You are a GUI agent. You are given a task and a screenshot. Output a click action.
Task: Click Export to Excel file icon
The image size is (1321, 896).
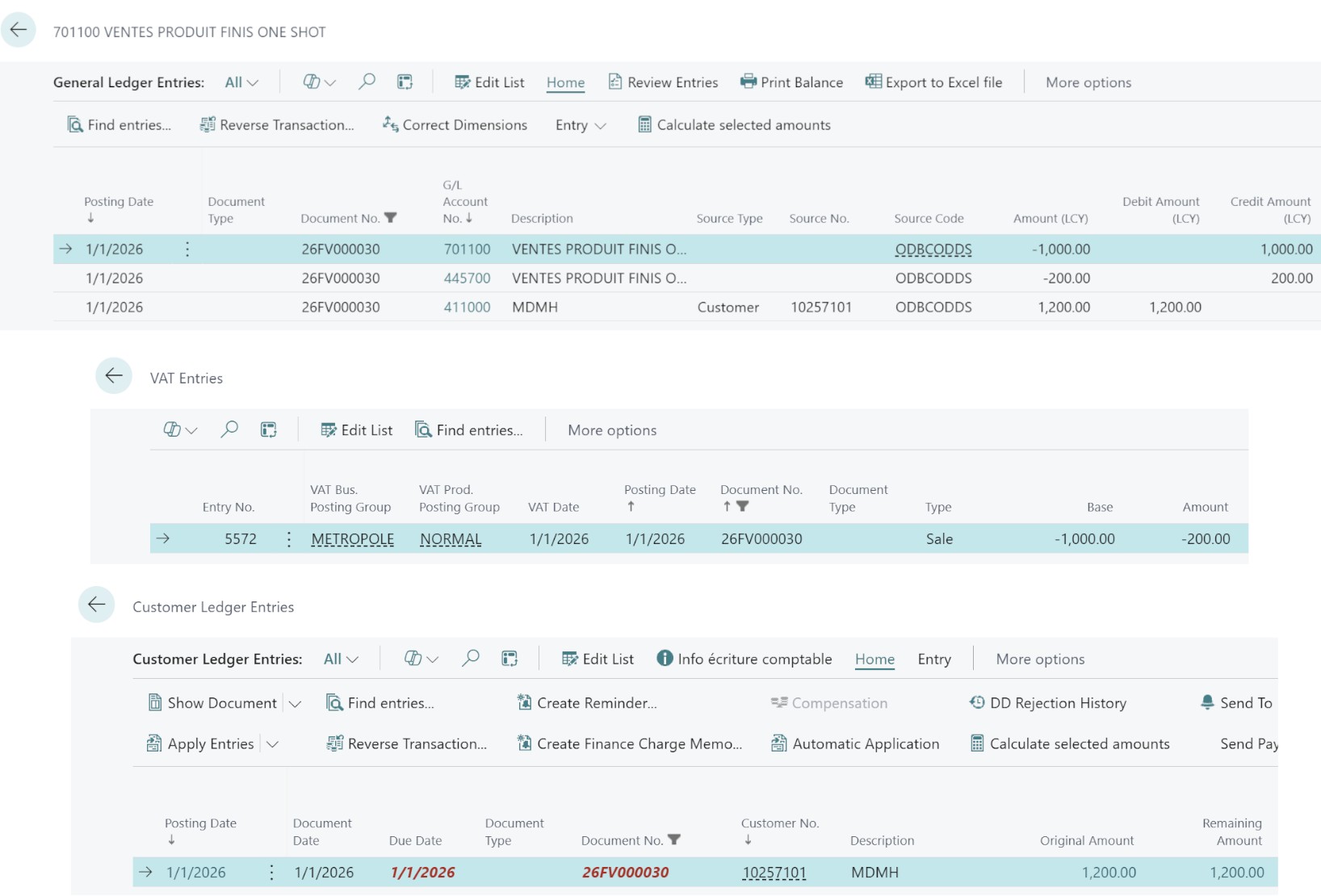[x=873, y=82]
